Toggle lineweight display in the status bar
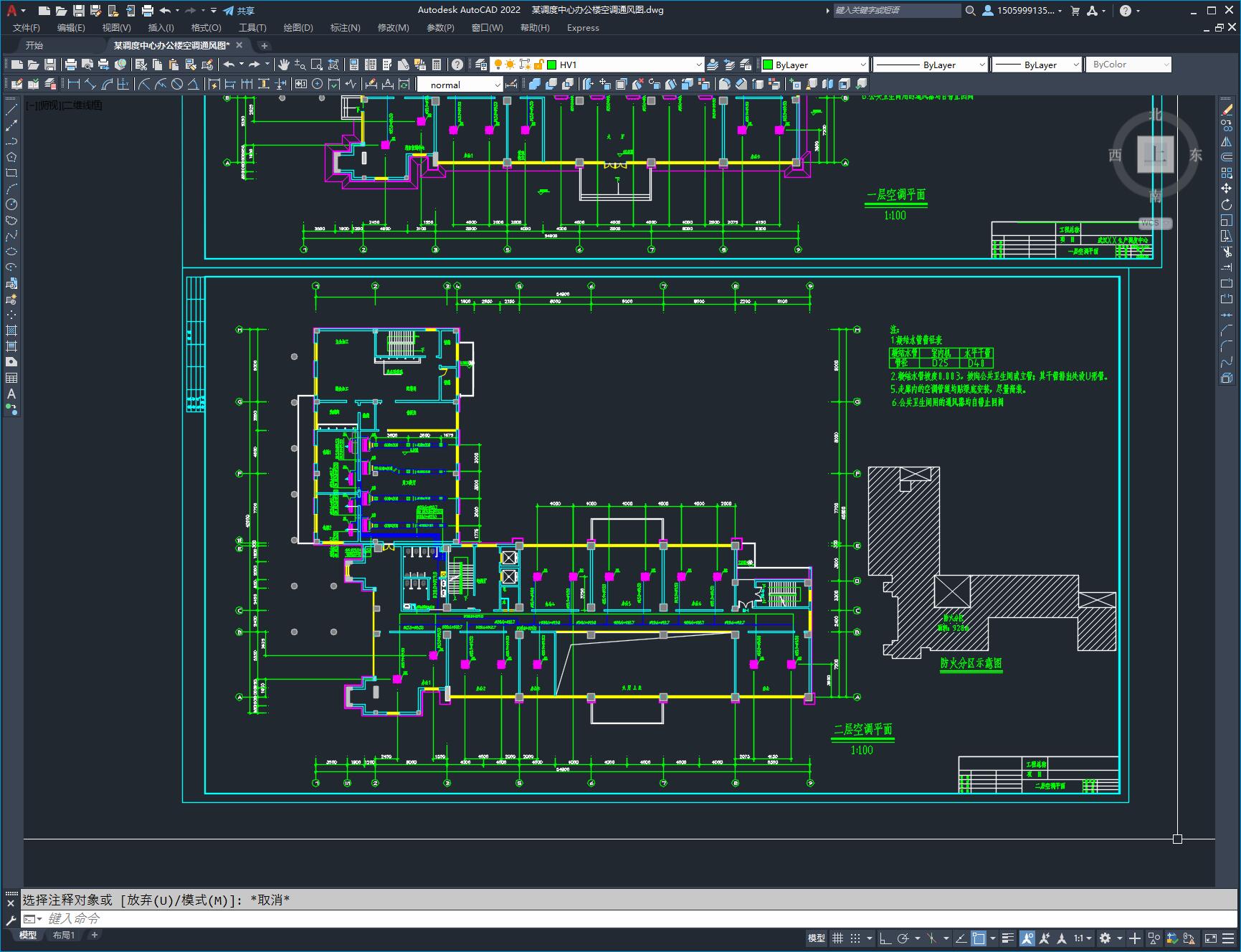Screen dimensions: 1241x952 click(1008, 938)
